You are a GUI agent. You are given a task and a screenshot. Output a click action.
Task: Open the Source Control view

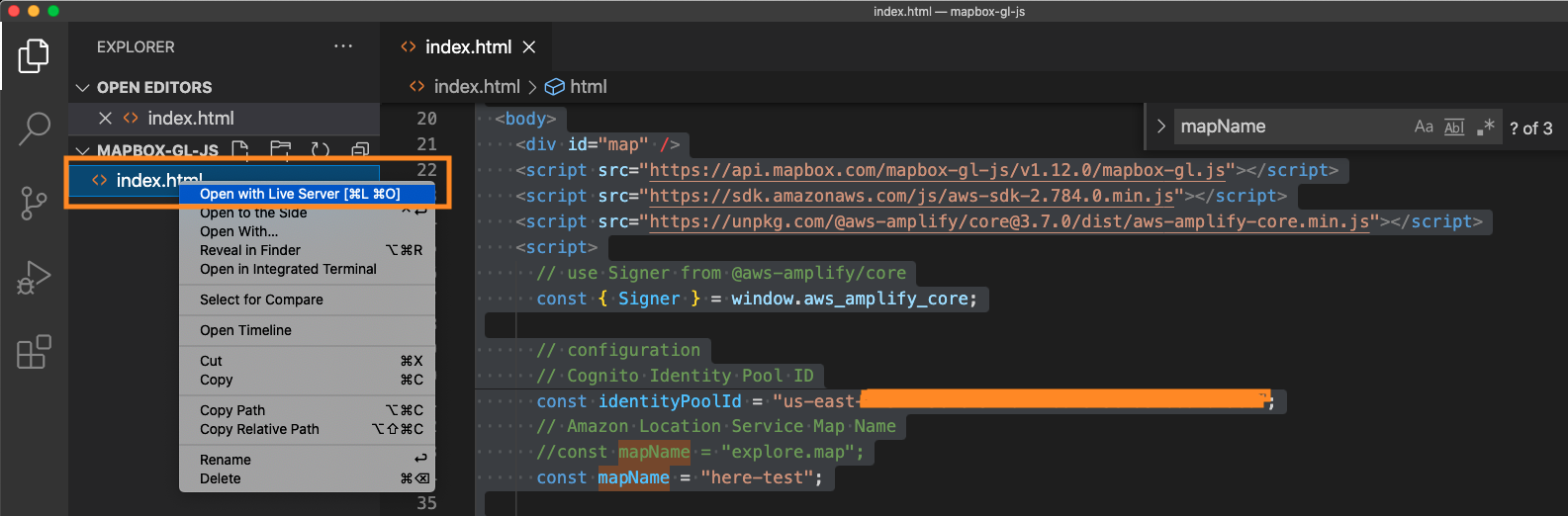tap(34, 203)
